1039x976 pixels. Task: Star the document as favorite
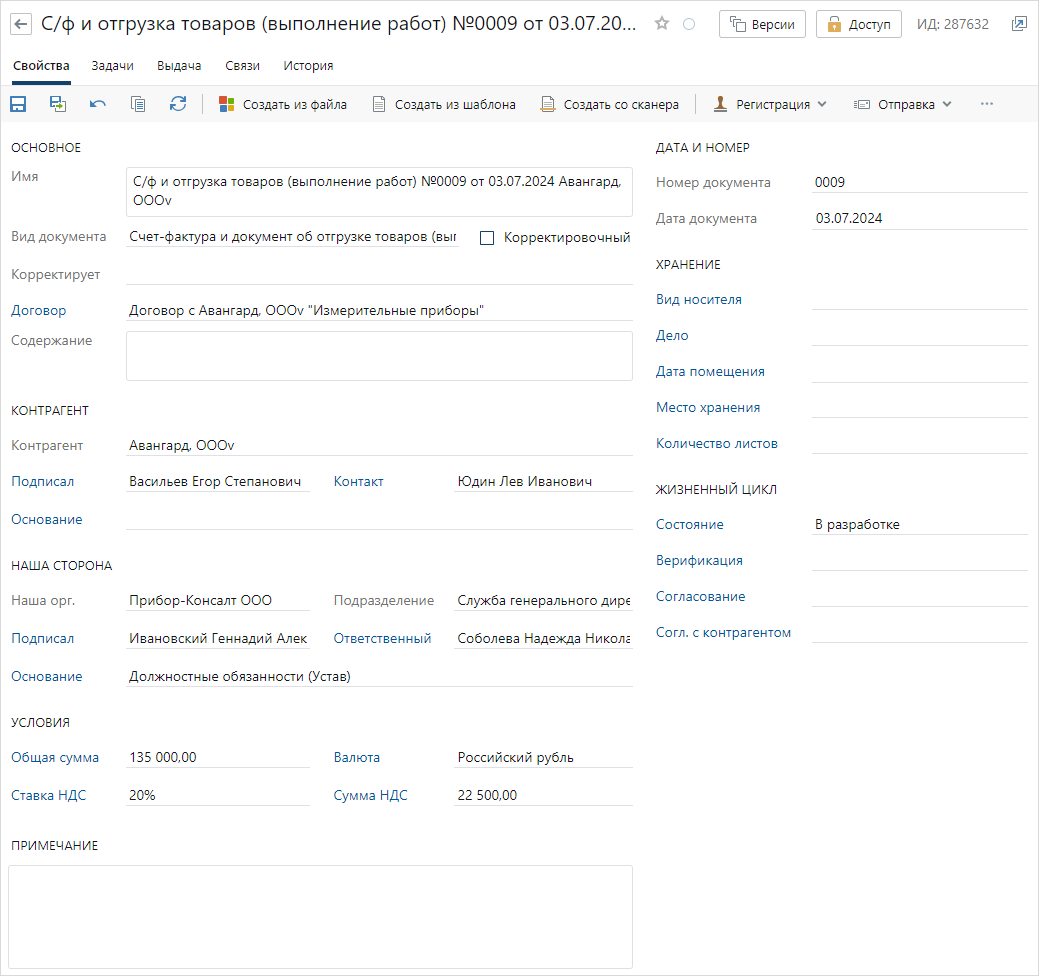662,24
